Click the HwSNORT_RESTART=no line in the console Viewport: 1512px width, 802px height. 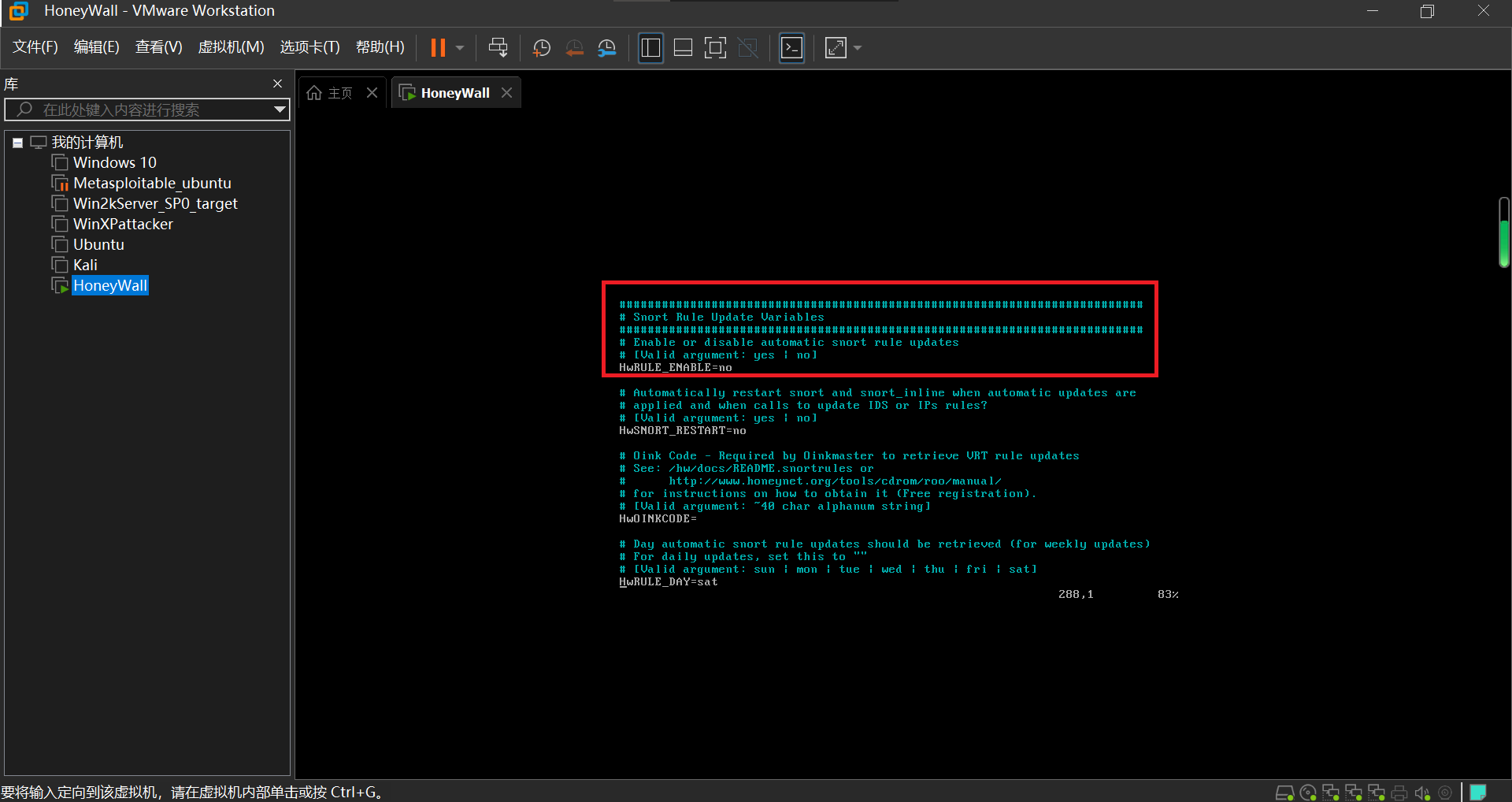click(x=683, y=431)
